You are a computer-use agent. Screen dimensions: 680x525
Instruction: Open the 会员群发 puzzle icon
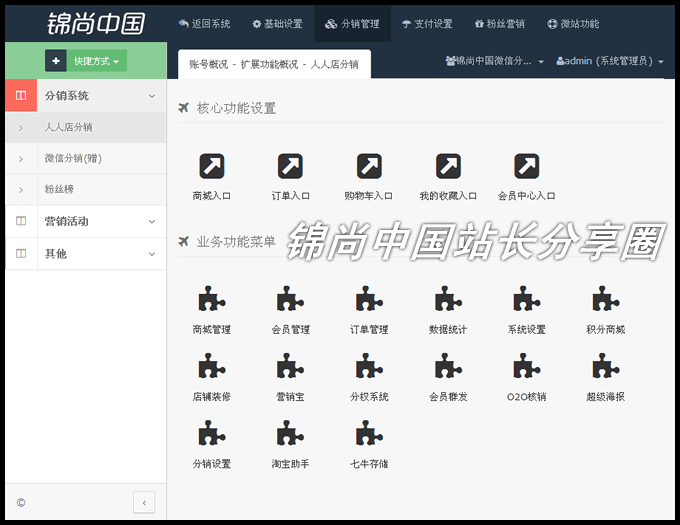tap(448, 366)
